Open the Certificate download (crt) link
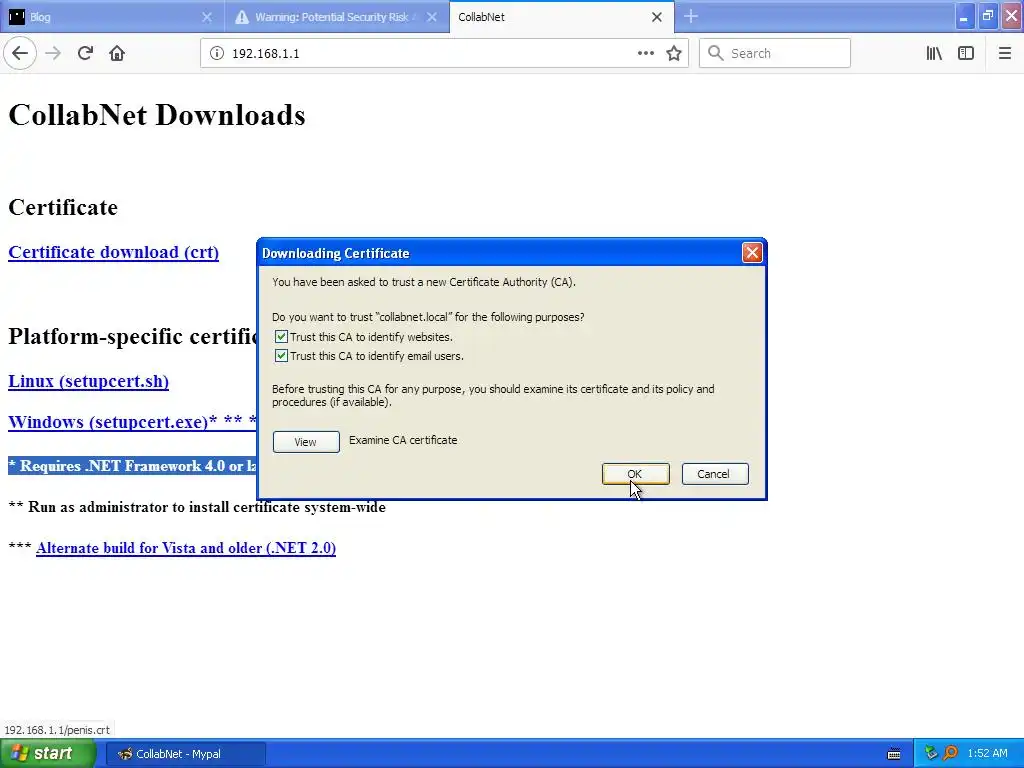The height and width of the screenshot is (768, 1024). tap(114, 252)
